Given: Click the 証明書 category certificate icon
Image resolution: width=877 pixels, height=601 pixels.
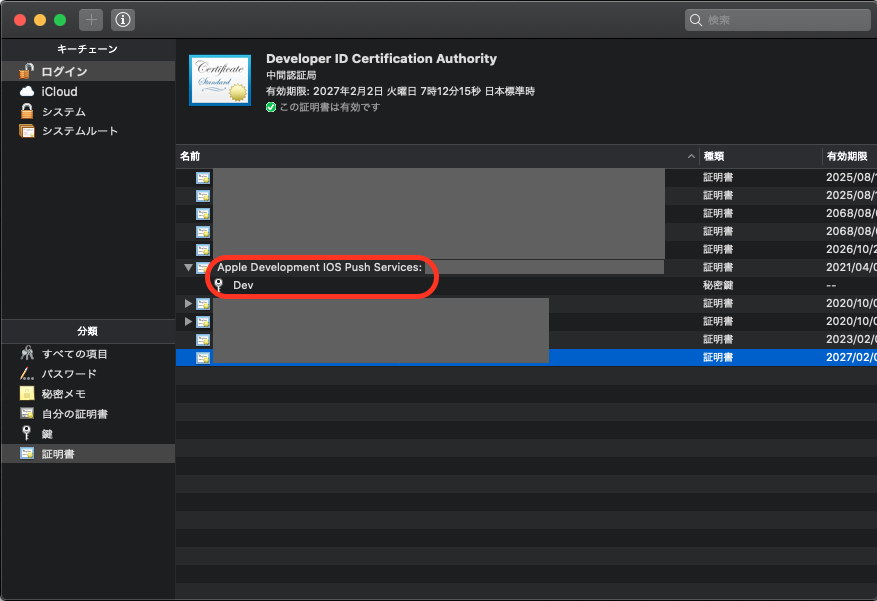Looking at the screenshot, I should tap(27, 453).
